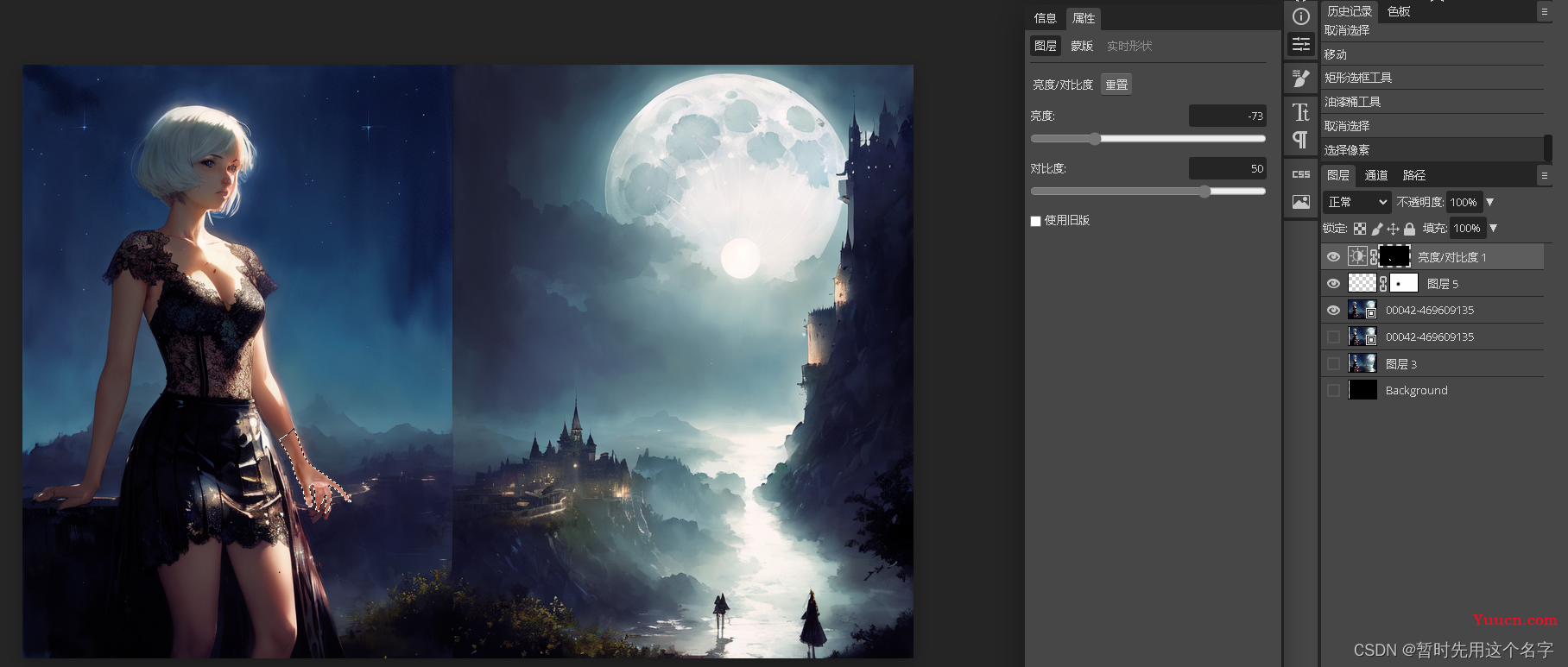The image size is (1568, 667).
Task: Open the image thumbnail panel icon below CSS
Action: (1301, 202)
